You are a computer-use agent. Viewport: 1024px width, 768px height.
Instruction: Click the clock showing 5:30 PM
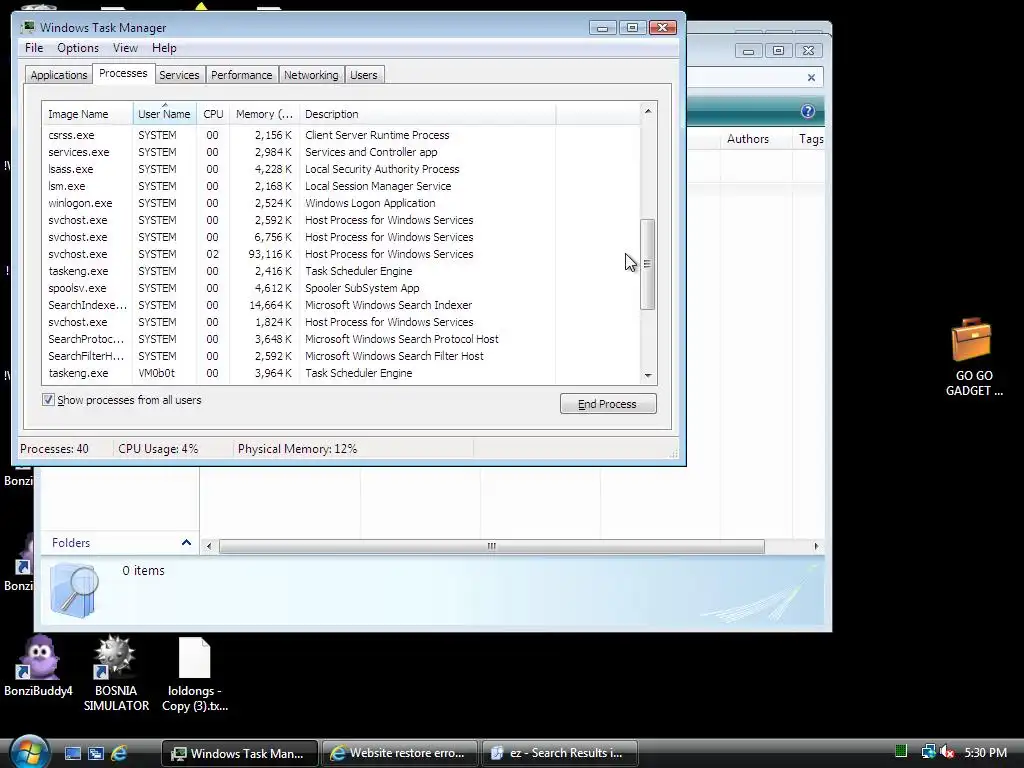tap(985, 752)
